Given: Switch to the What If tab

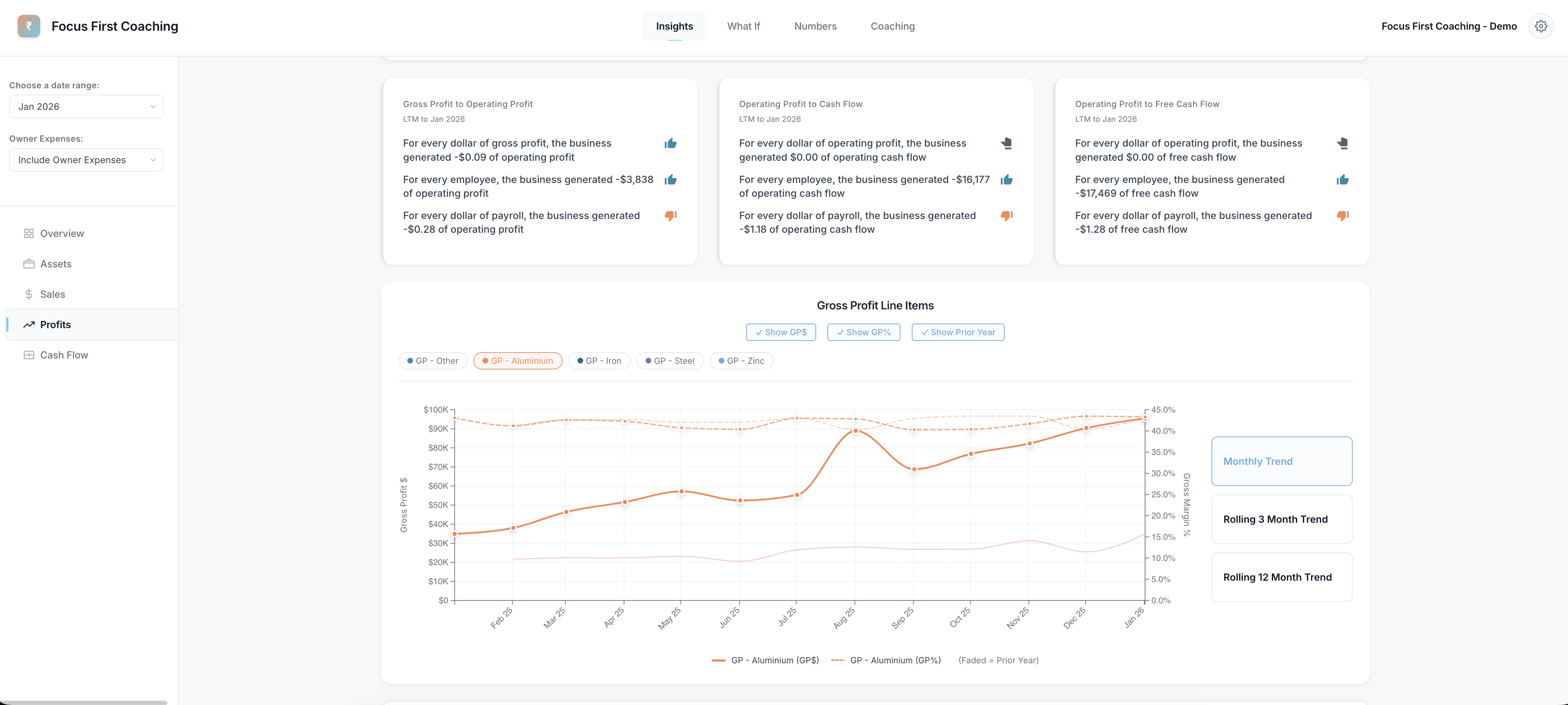Looking at the screenshot, I should tap(743, 25).
